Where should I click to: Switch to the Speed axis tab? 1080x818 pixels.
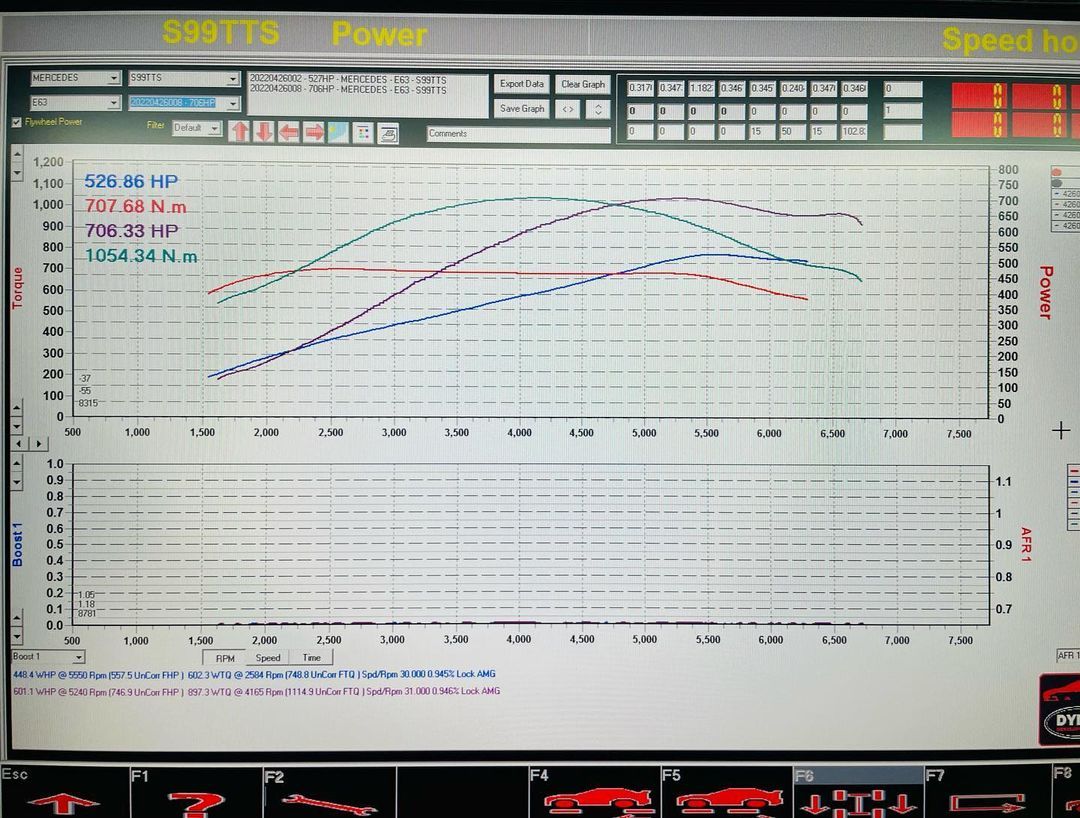tap(268, 658)
